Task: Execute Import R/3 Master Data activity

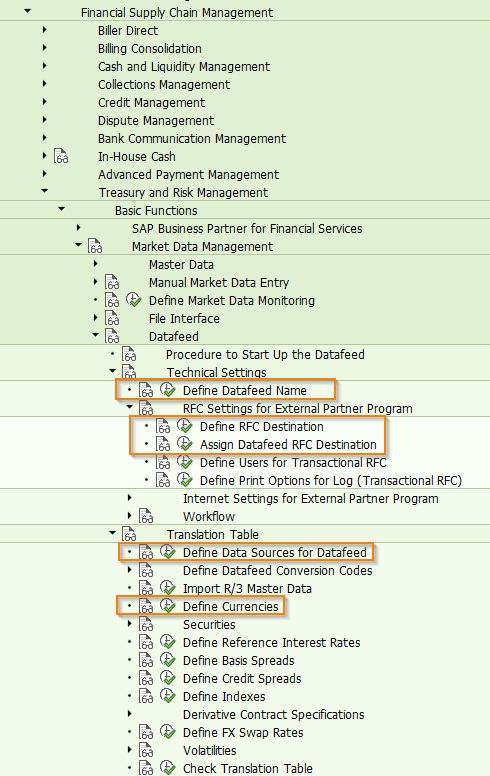Action: coord(168,588)
